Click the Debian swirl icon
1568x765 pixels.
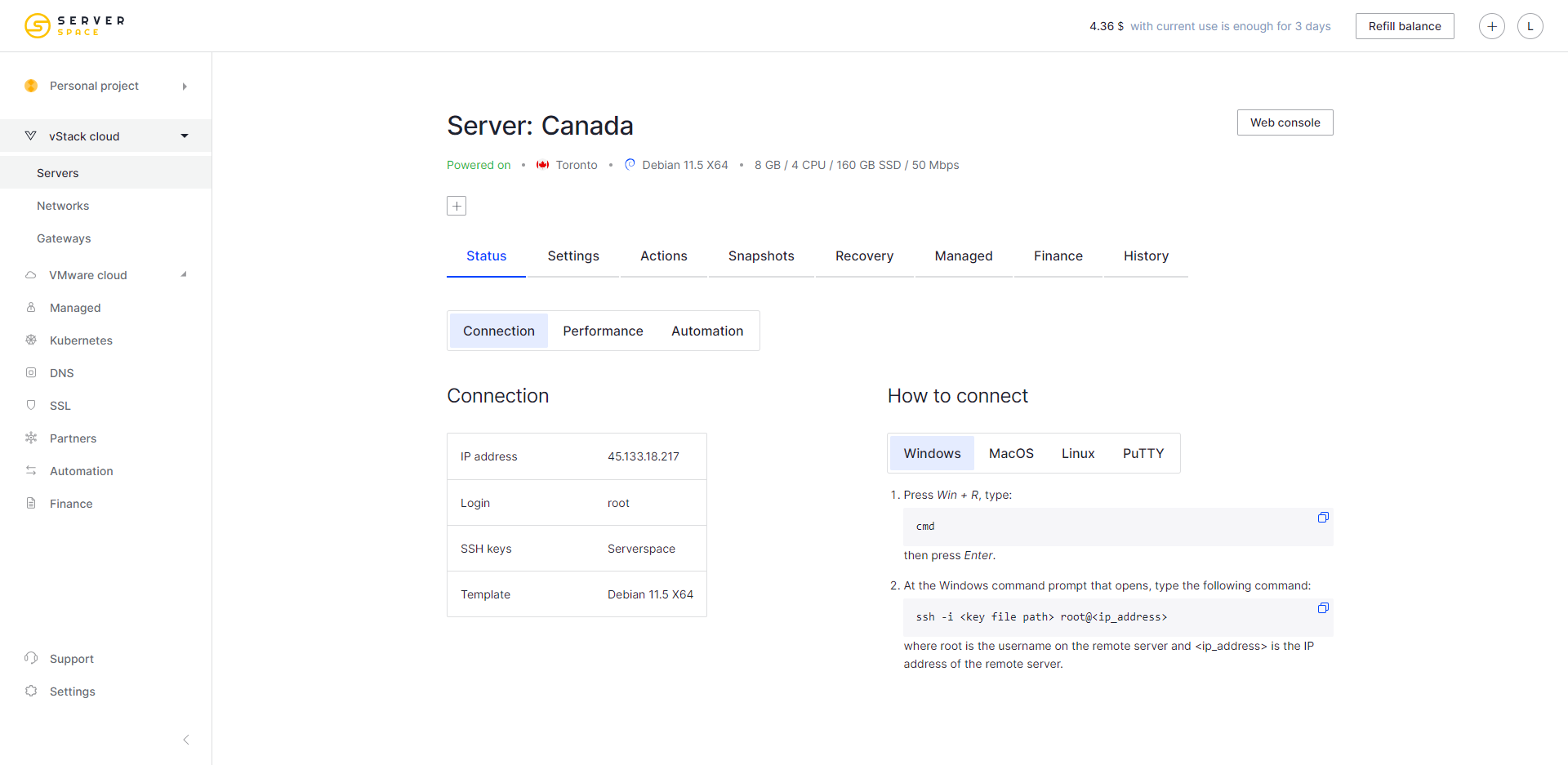click(630, 164)
